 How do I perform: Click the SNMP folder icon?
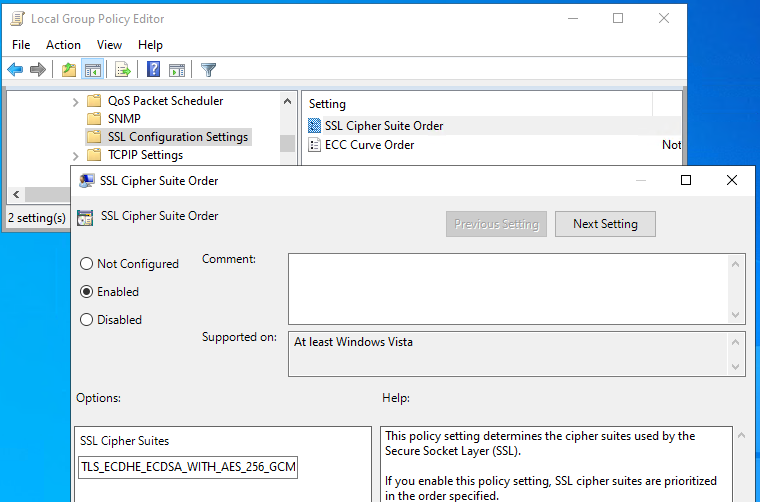point(94,119)
